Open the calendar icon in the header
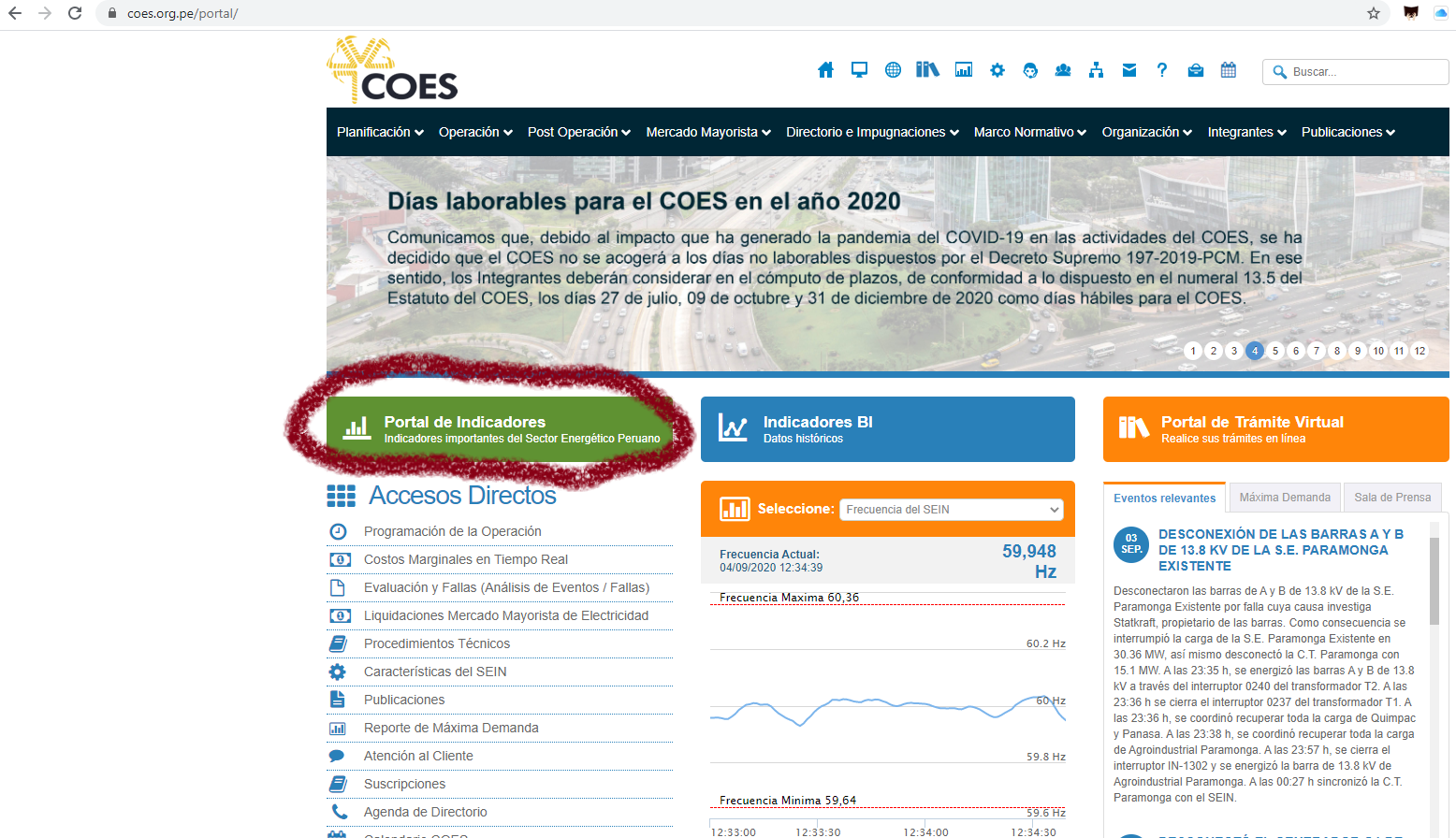1456x838 pixels. pos(1229,70)
